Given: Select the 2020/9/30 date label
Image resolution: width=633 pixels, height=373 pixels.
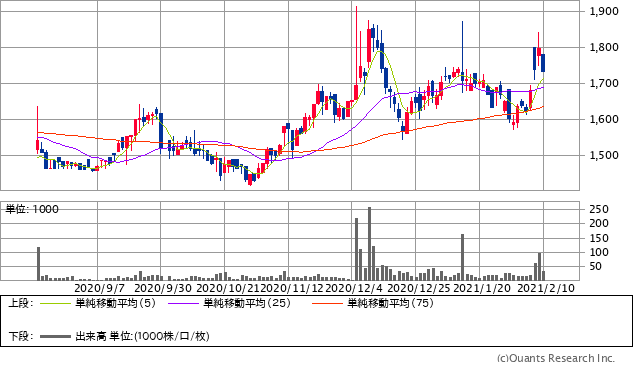Looking at the screenshot, I should pyautogui.click(x=162, y=288).
